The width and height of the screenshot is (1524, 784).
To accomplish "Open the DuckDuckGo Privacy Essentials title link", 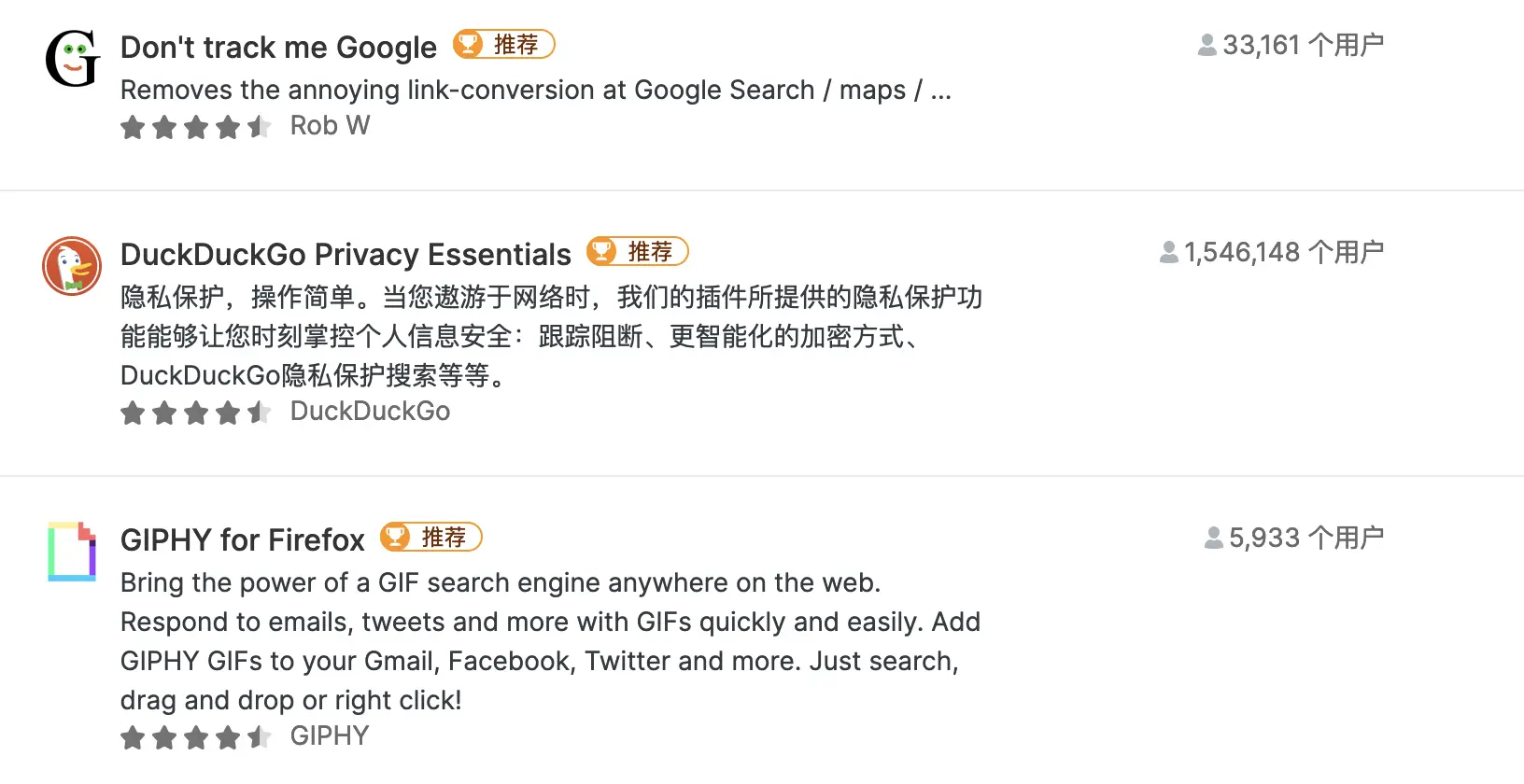I will [x=346, y=254].
